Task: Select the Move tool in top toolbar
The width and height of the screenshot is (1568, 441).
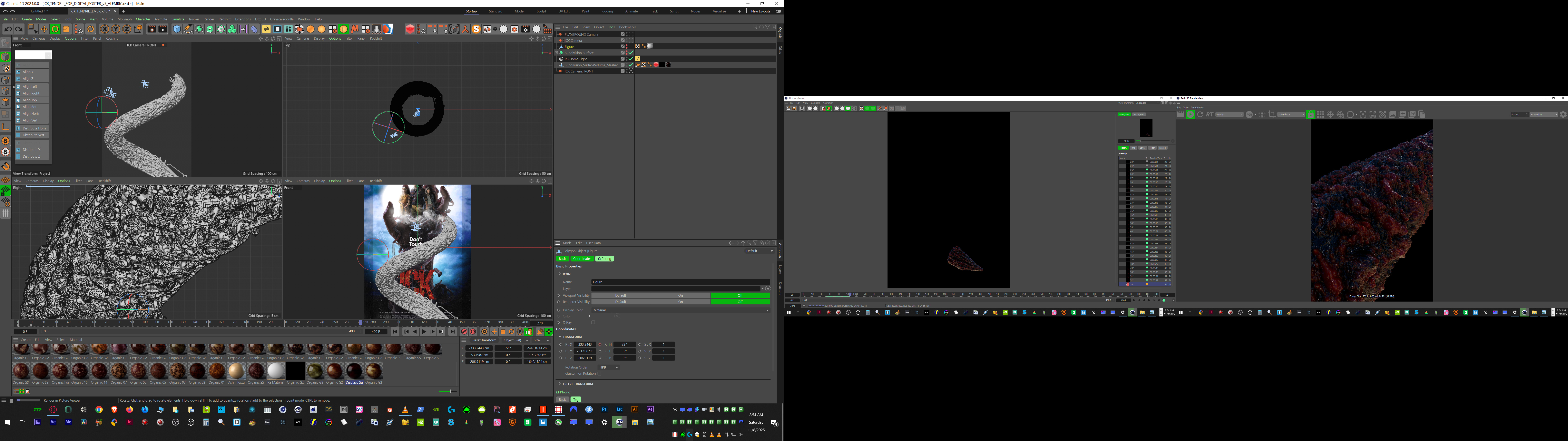Action: [44, 29]
